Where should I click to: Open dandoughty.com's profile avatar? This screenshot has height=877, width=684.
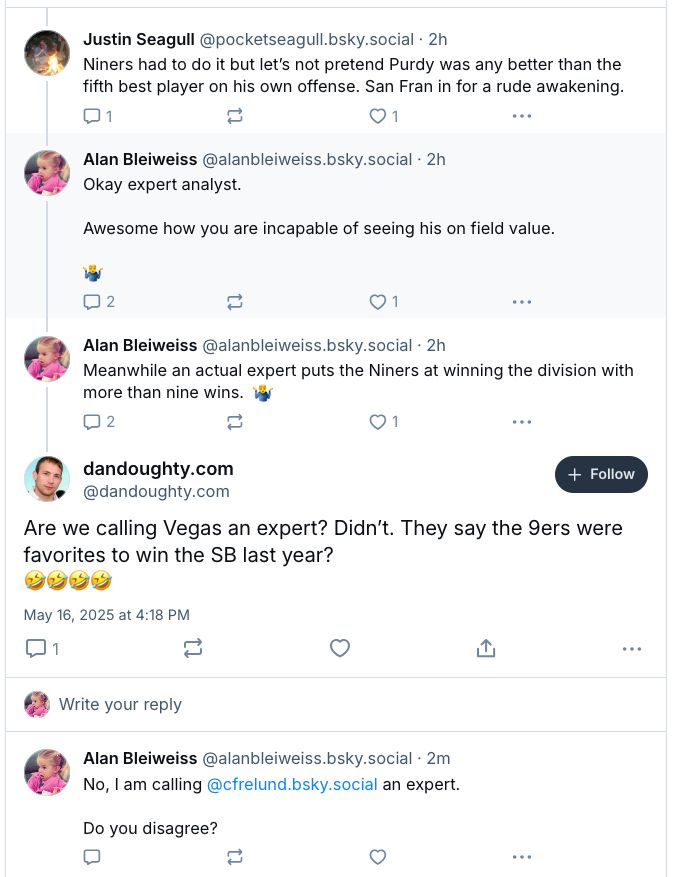[47, 479]
